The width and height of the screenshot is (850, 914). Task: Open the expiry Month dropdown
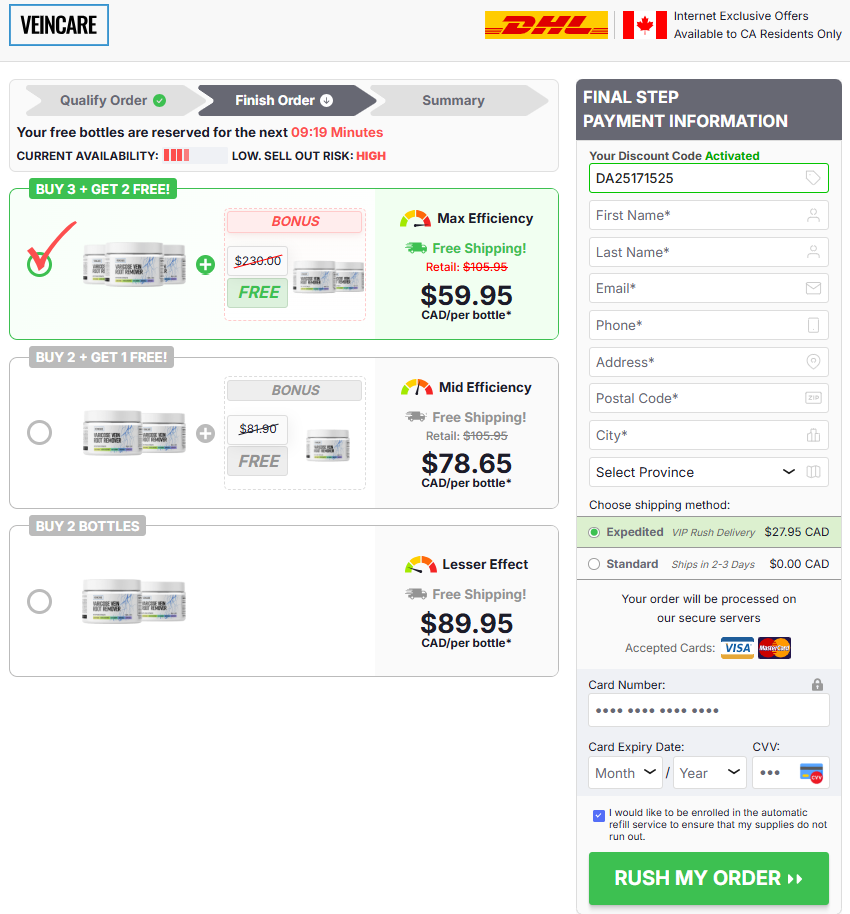(x=625, y=773)
